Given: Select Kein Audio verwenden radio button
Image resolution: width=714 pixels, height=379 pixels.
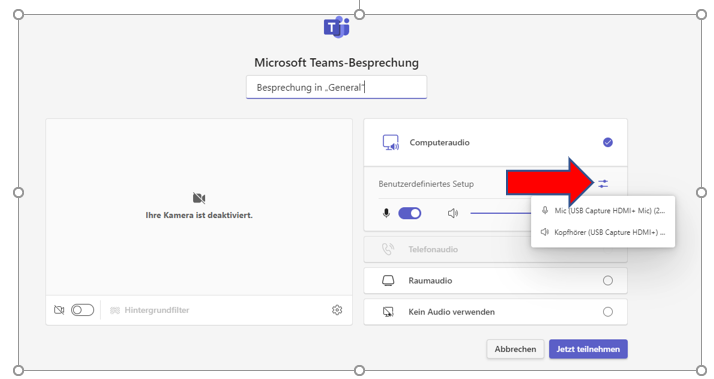Looking at the screenshot, I should click(x=608, y=312).
